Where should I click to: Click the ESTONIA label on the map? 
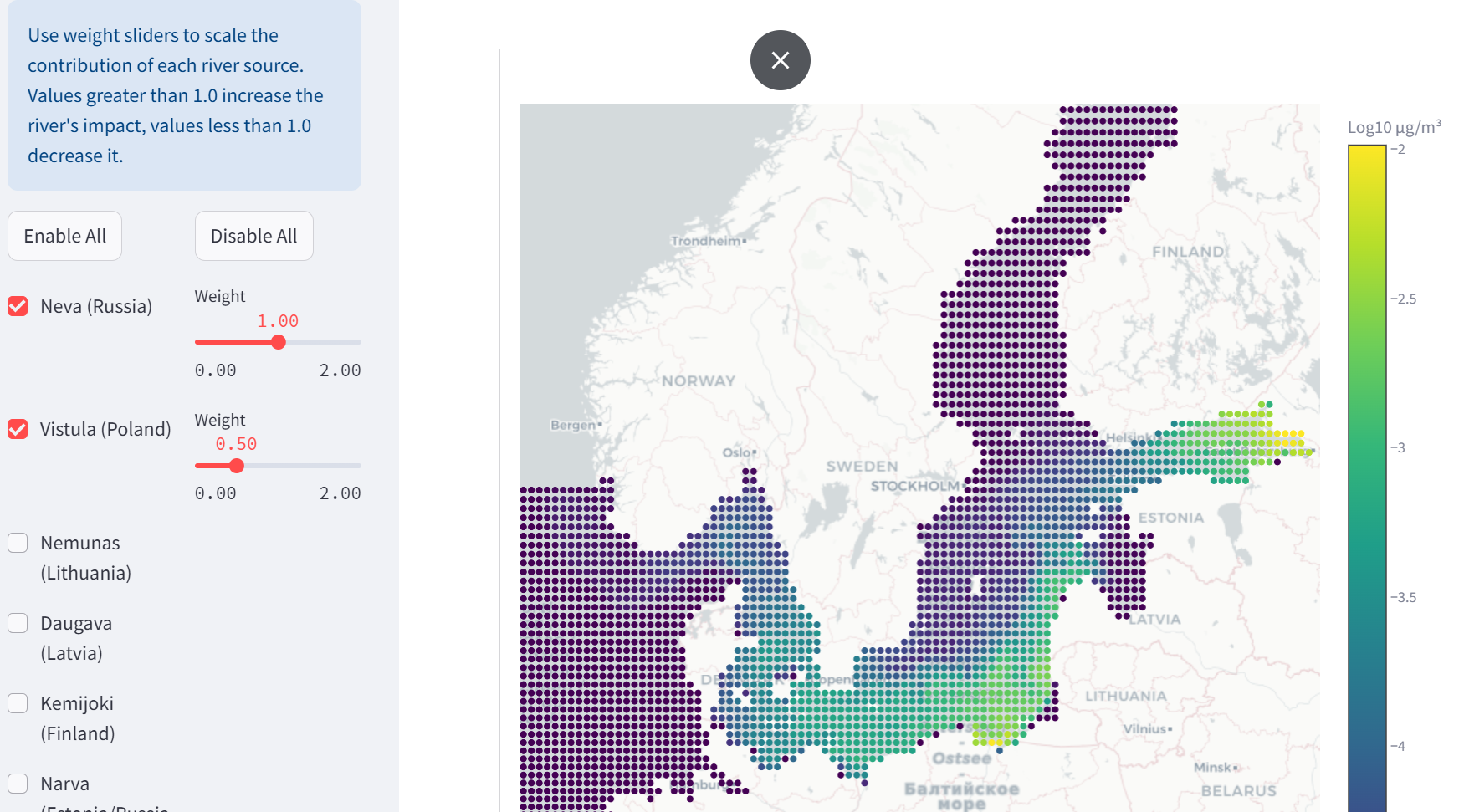point(1170,518)
